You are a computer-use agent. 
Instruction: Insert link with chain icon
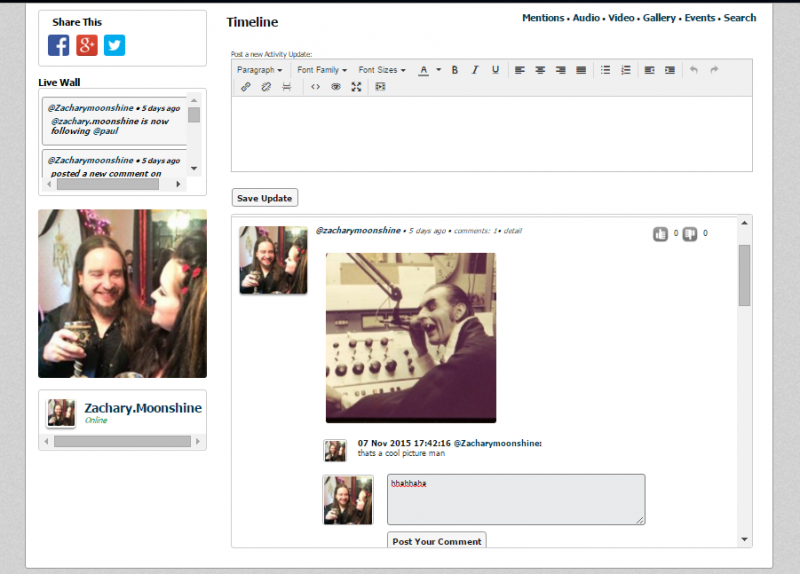click(x=245, y=87)
